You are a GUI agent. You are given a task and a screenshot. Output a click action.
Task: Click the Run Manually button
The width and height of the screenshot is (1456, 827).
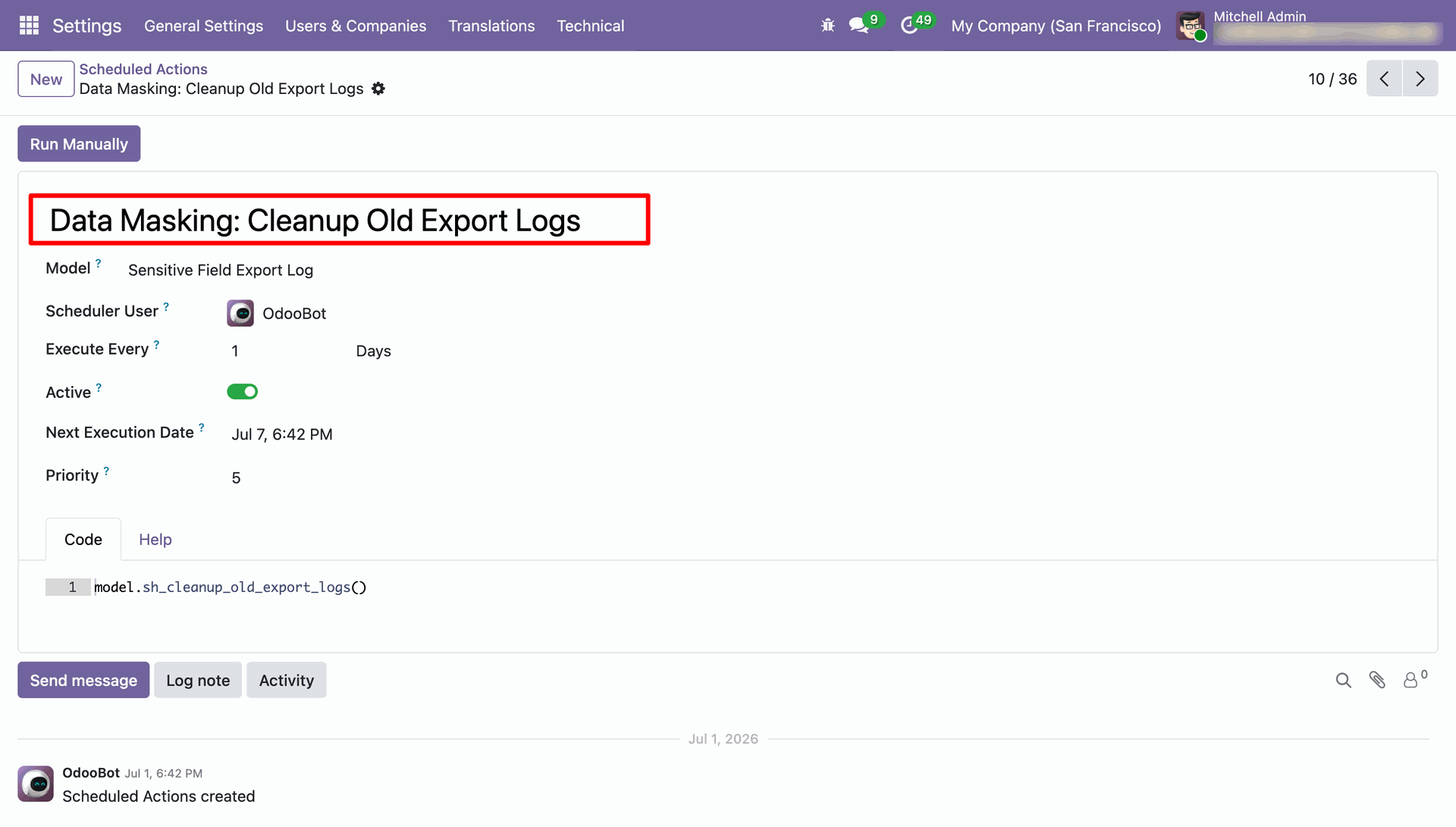(79, 144)
